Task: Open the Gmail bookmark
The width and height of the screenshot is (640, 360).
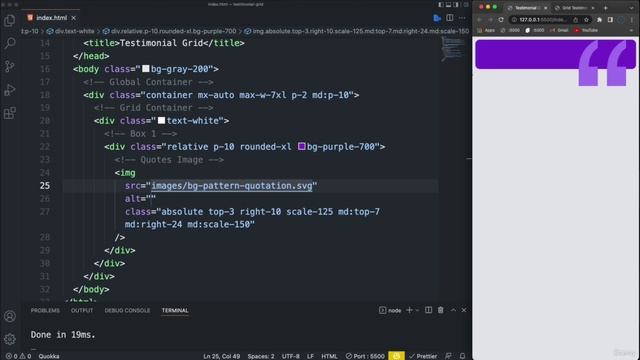Action: coord(559,30)
